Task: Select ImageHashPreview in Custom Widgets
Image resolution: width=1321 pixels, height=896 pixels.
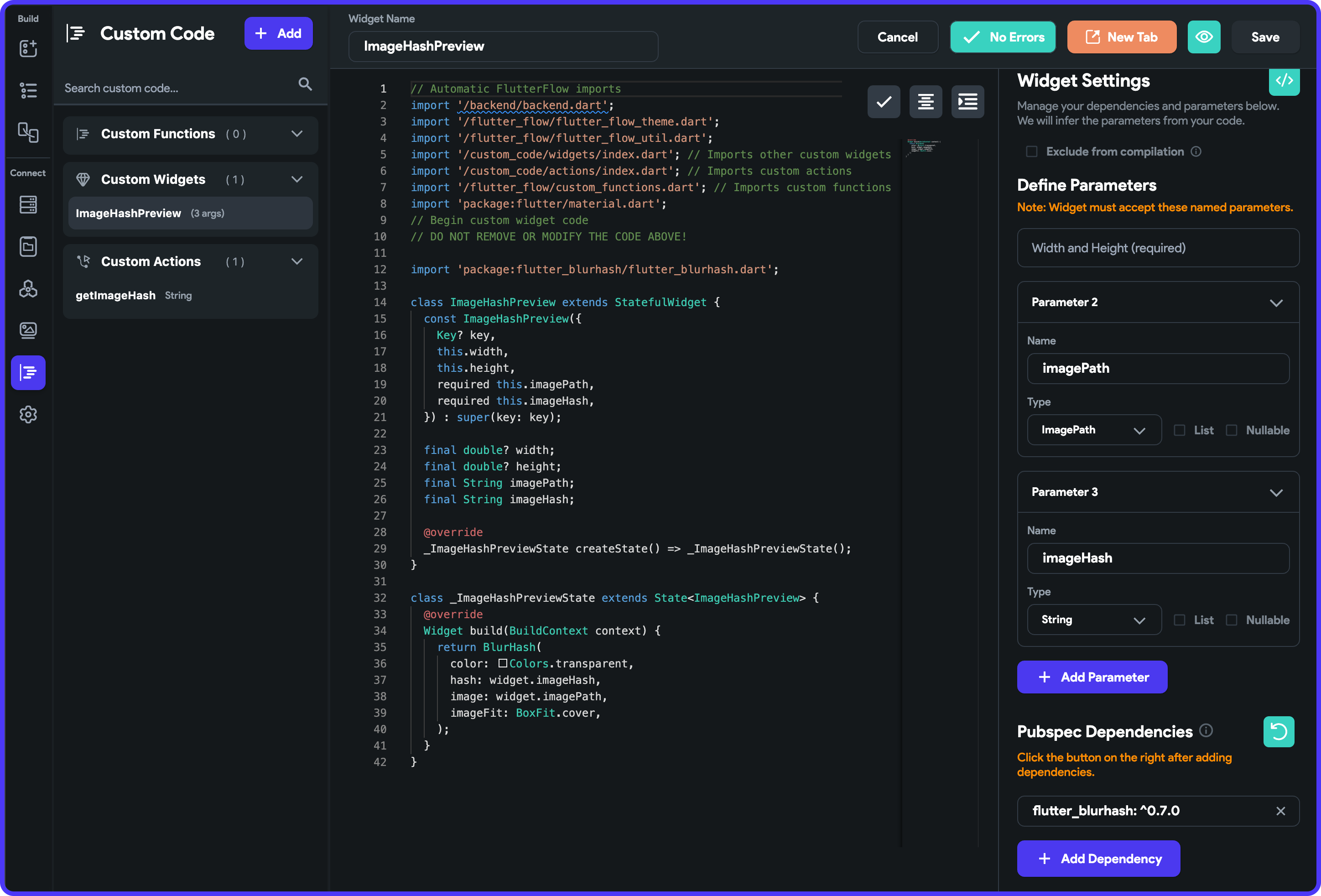Action: (x=129, y=213)
